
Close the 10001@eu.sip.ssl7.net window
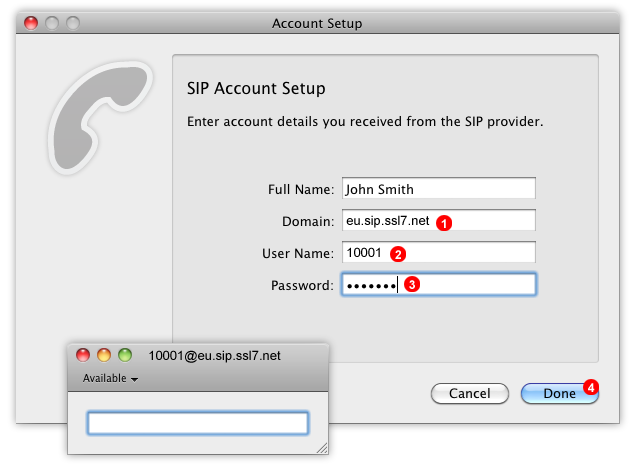[x=83, y=355]
